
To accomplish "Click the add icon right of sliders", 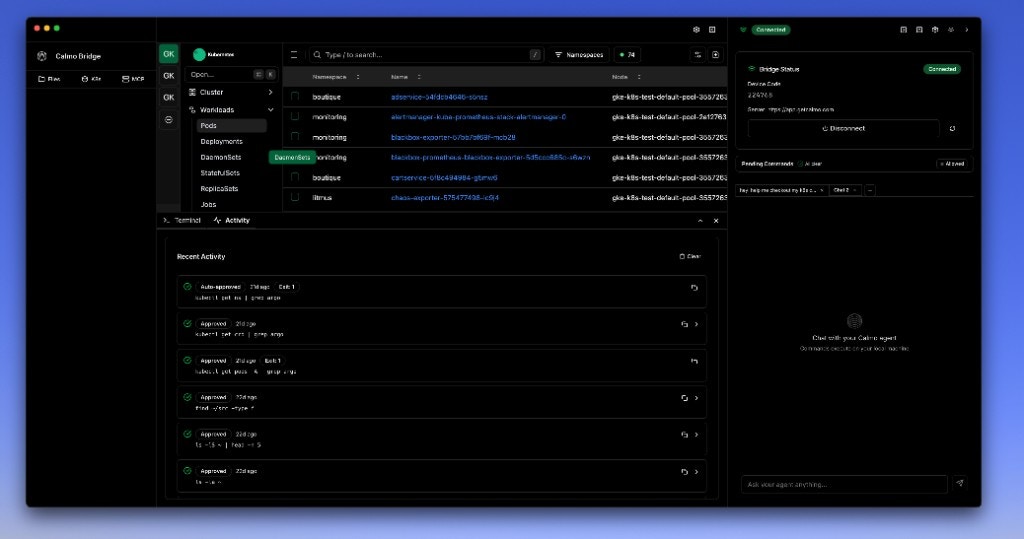I will 716,55.
